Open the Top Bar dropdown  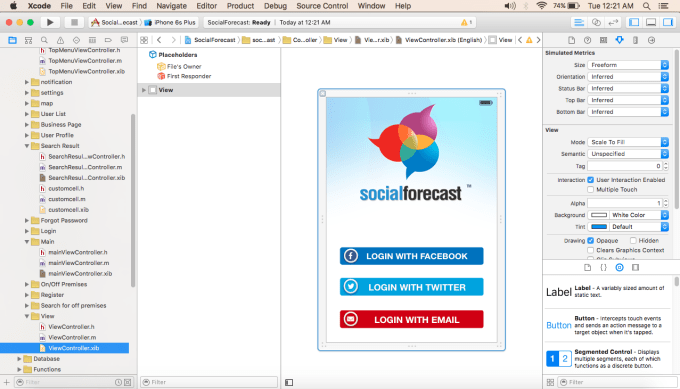628,100
